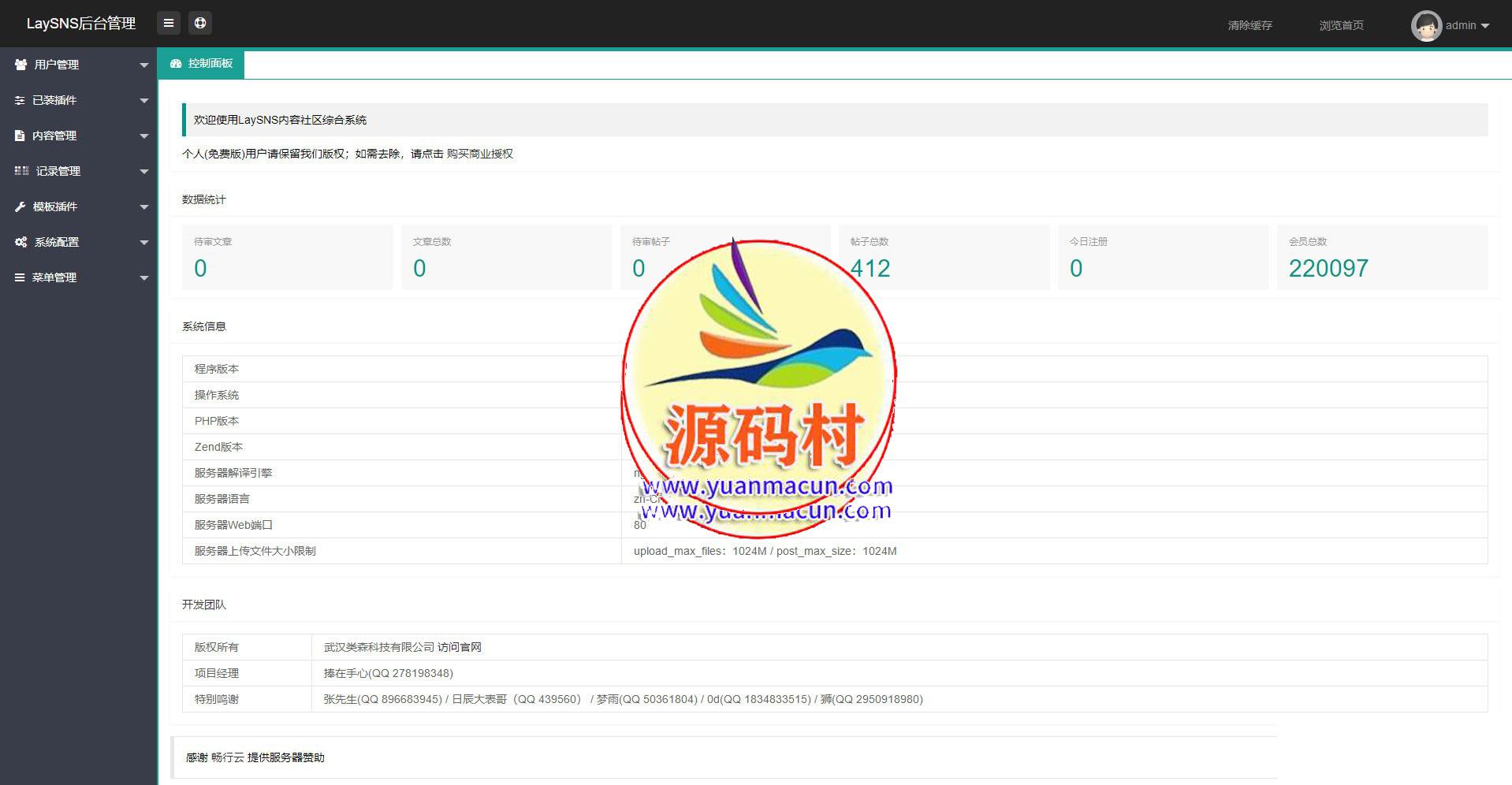Open the admin account dropdown arrow

click(1485, 26)
